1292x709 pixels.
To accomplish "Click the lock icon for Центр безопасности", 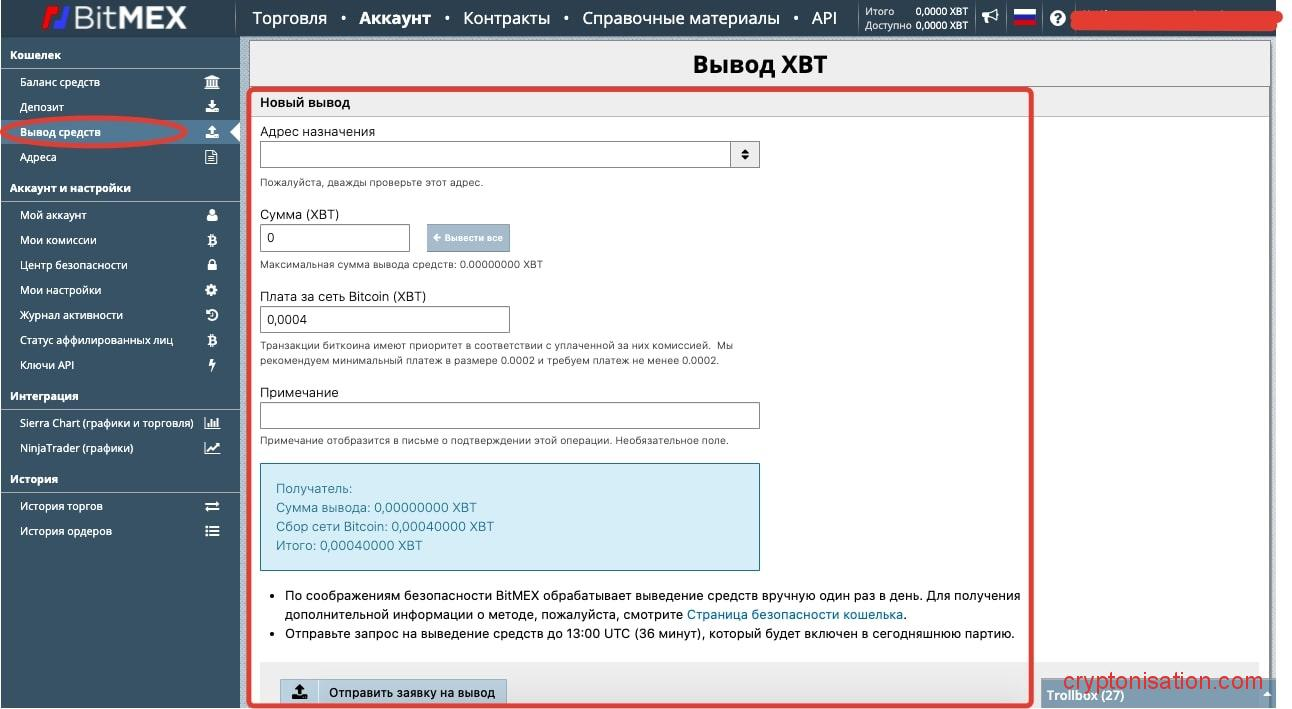I will click(211, 265).
